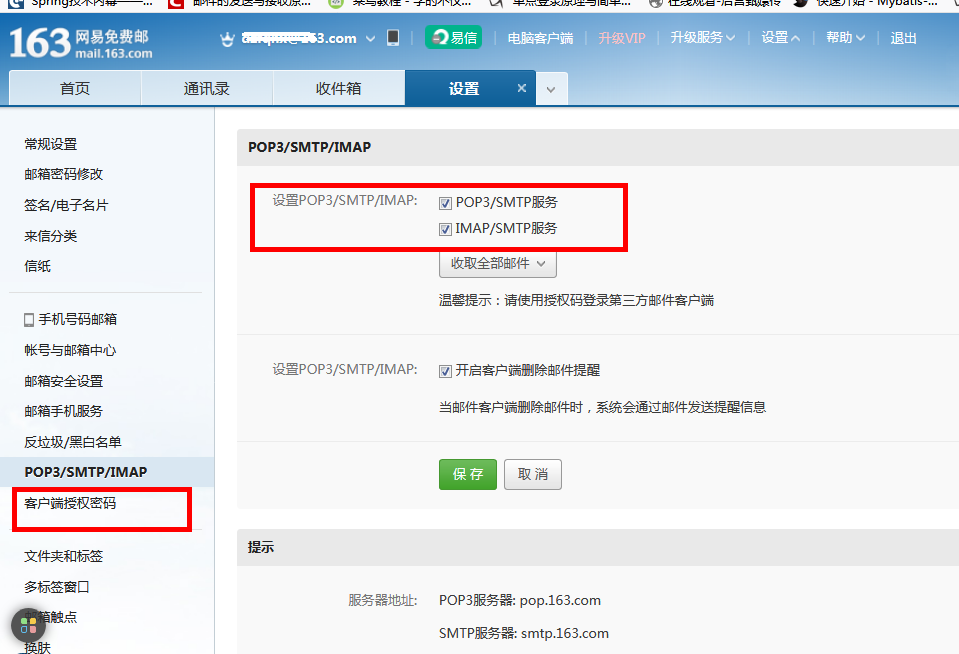Click 退出 to log out
This screenshot has height=654, width=959.
903,38
